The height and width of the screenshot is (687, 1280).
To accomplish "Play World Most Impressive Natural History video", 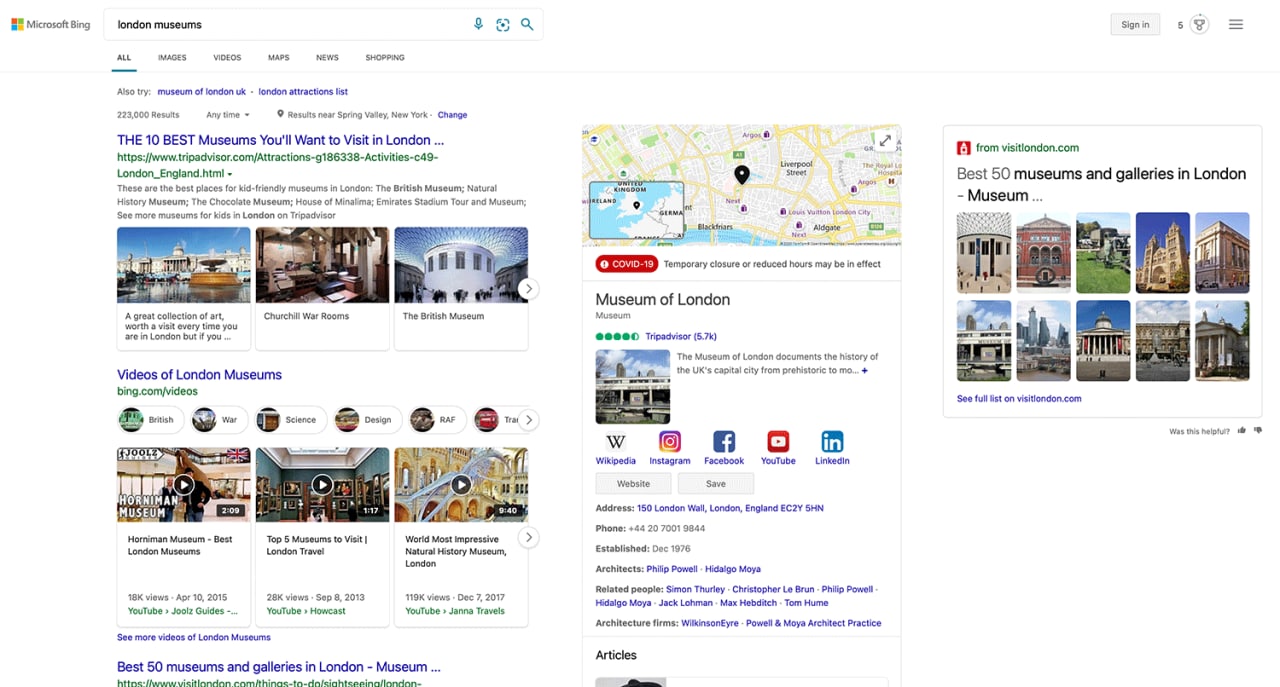I will (x=461, y=485).
